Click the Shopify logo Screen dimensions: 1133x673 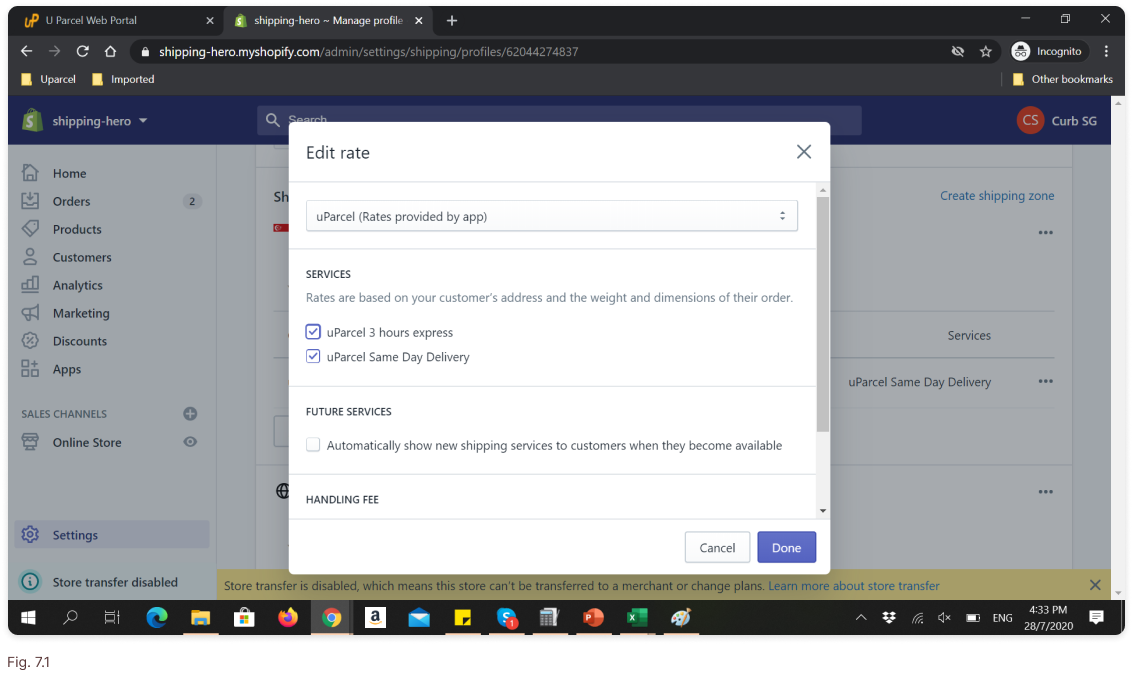coord(32,120)
